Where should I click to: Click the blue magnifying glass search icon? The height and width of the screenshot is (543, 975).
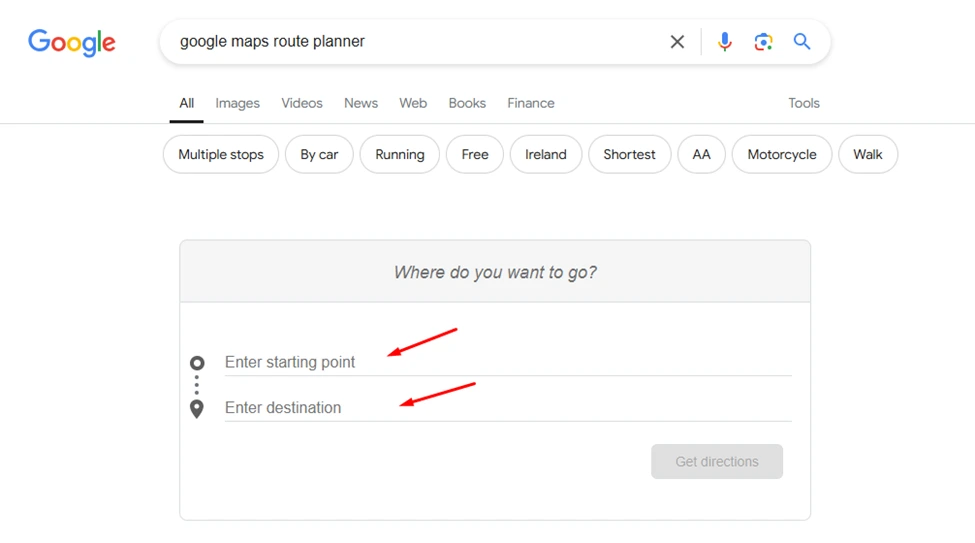802,42
